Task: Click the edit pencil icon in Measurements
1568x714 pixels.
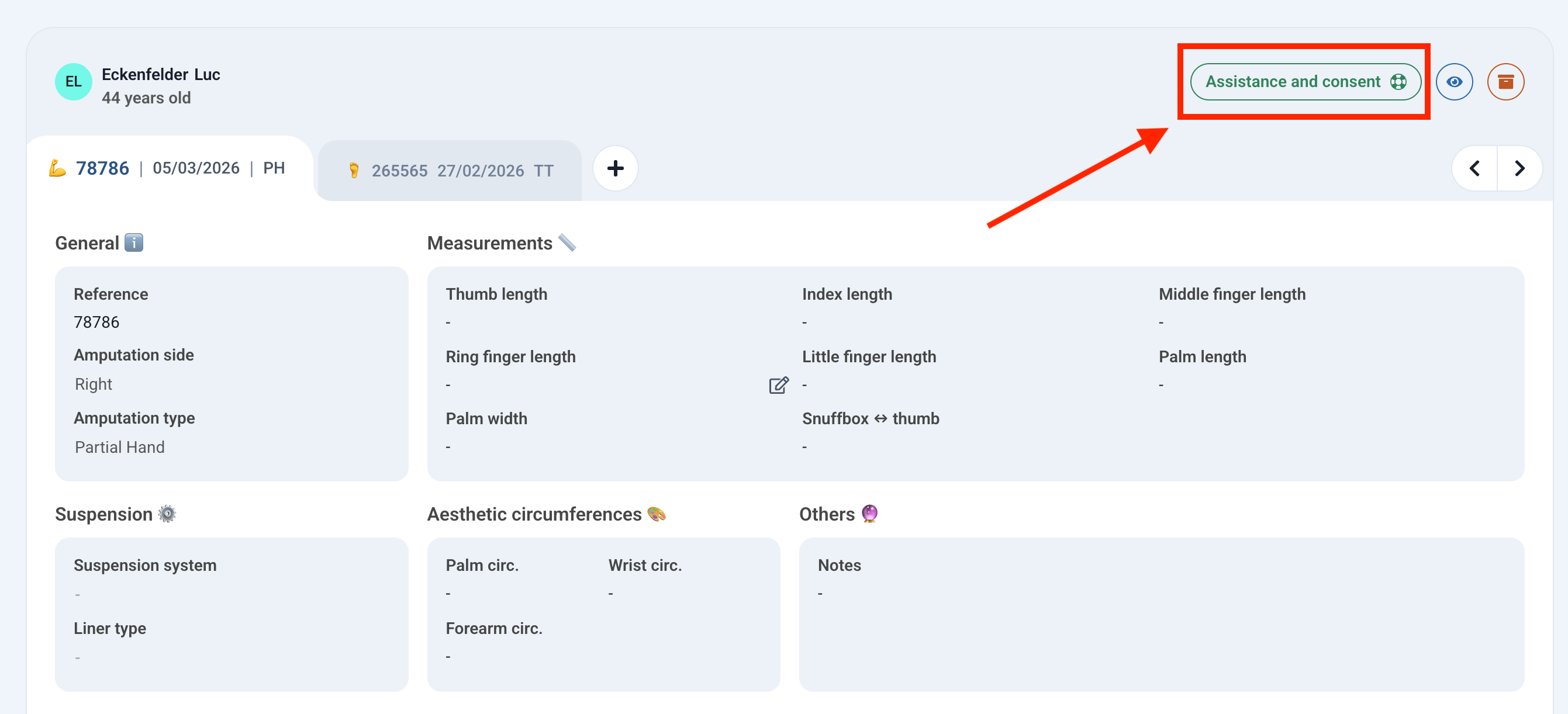Action: click(779, 385)
